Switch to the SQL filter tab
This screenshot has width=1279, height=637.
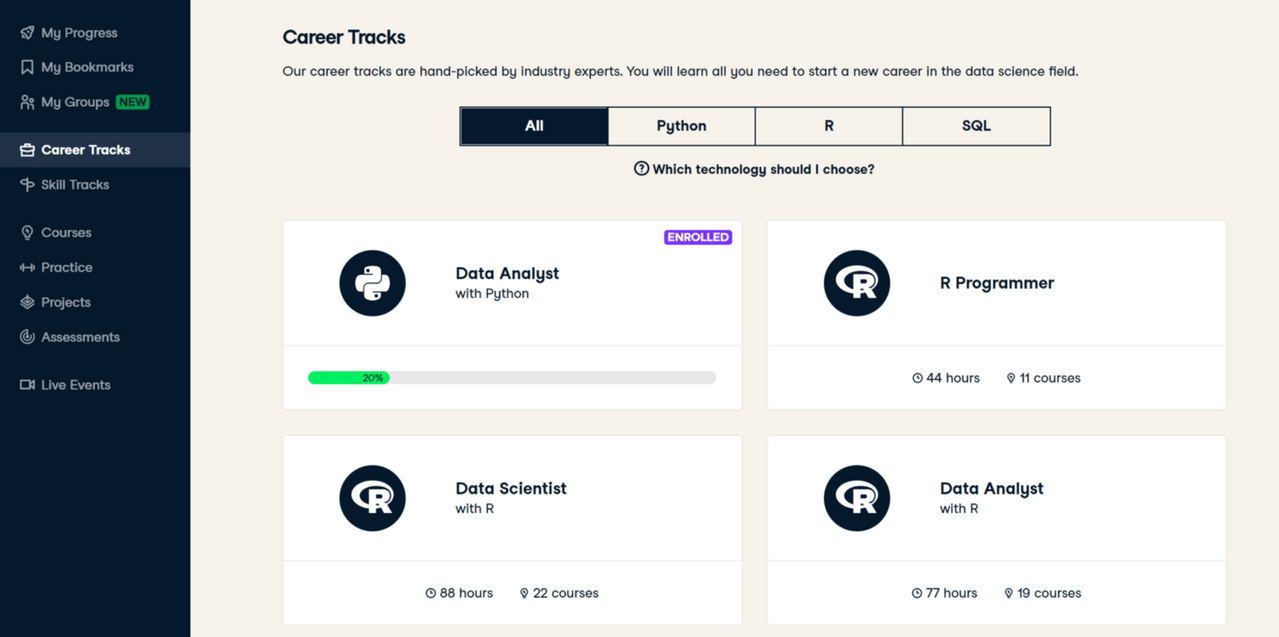976,126
